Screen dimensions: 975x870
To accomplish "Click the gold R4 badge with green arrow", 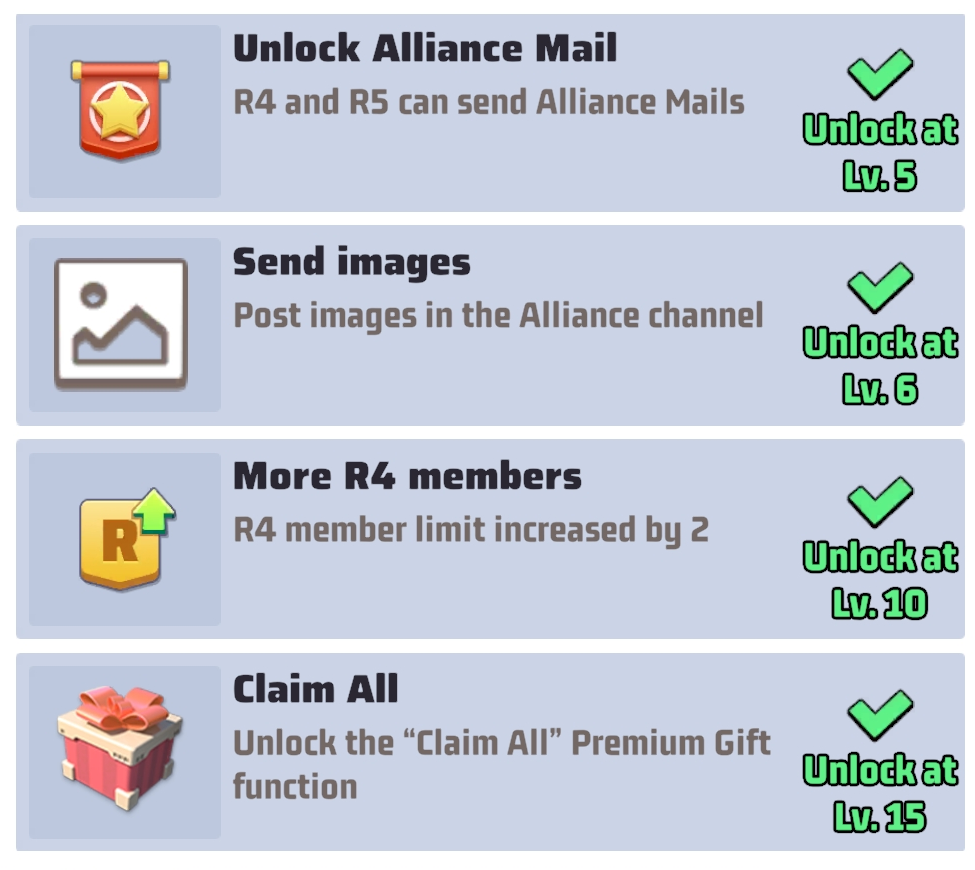I will click(127, 539).
